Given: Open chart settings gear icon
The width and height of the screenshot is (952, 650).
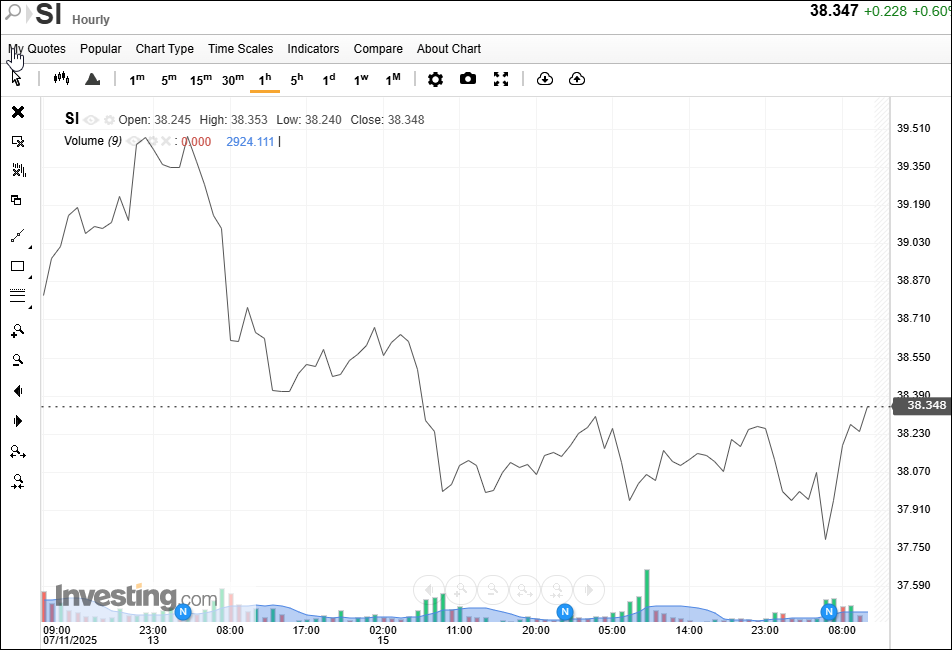Looking at the screenshot, I should [x=435, y=79].
